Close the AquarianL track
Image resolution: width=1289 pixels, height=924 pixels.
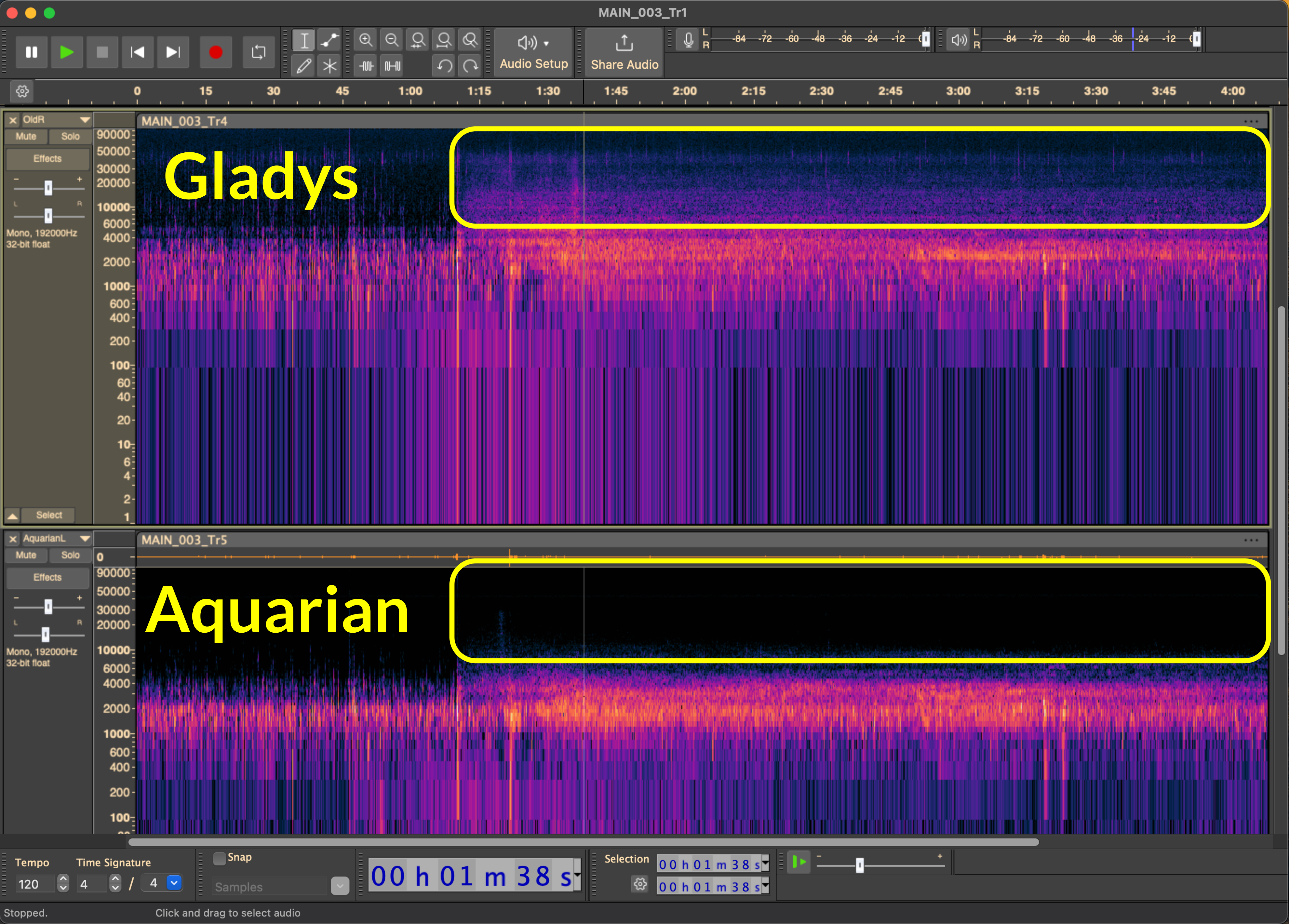click(12, 539)
